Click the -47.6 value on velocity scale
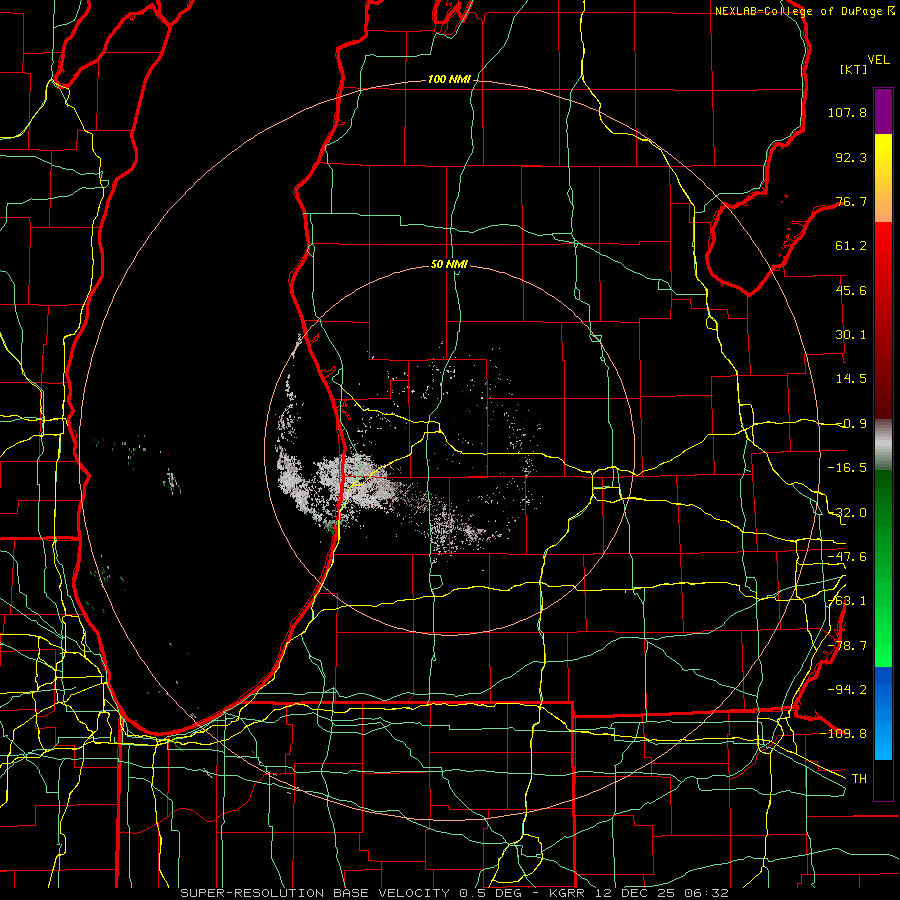This screenshot has width=900, height=900. pos(847,557)
